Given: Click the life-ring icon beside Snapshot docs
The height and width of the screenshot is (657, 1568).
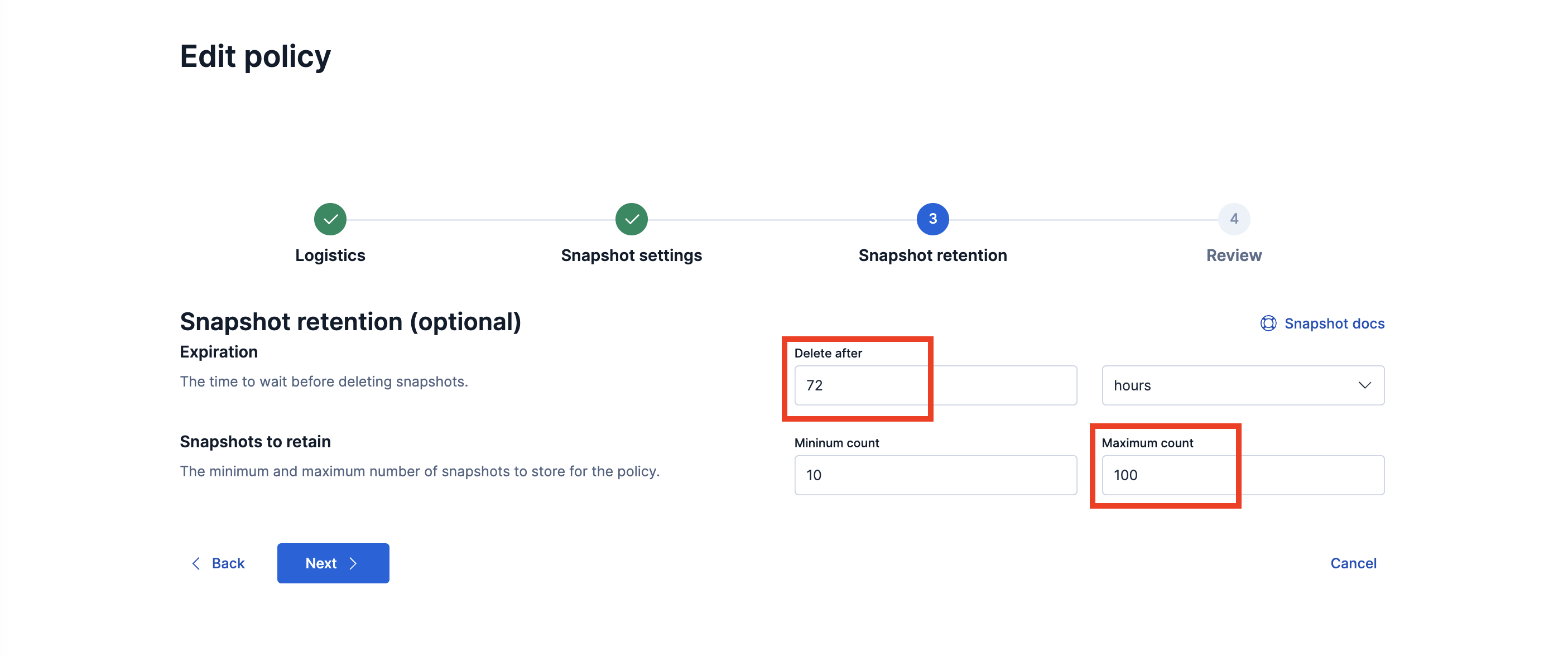Looking at the screenshot, I should [1268, 323].
